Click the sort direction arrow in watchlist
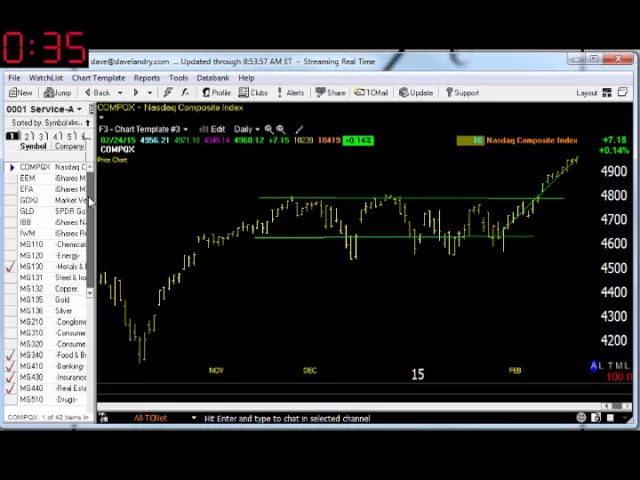The height and width of the screenshot is (480, 640). tap(88, 122)
